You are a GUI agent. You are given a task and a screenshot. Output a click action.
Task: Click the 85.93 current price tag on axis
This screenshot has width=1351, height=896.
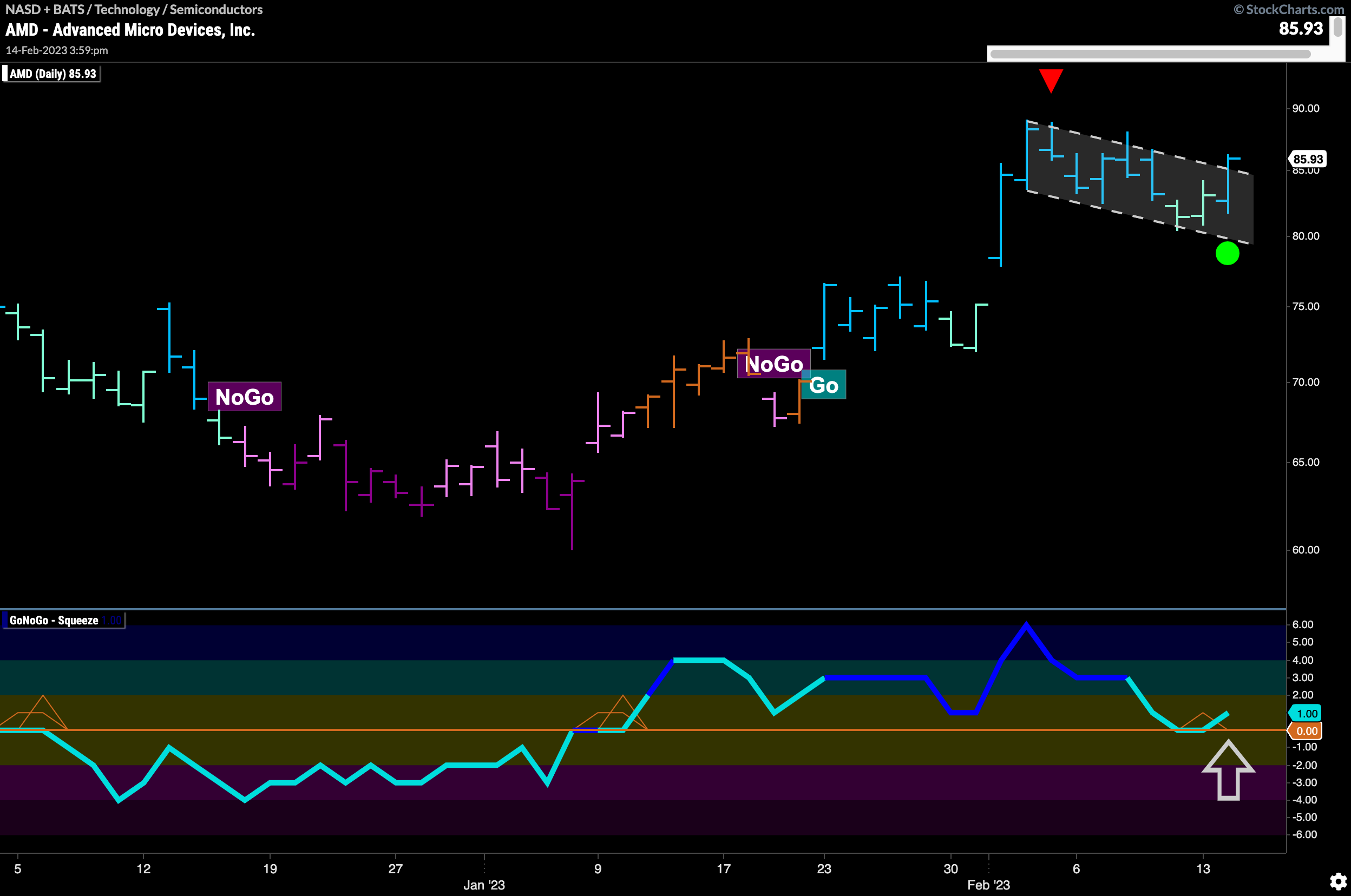point(1308,159)
